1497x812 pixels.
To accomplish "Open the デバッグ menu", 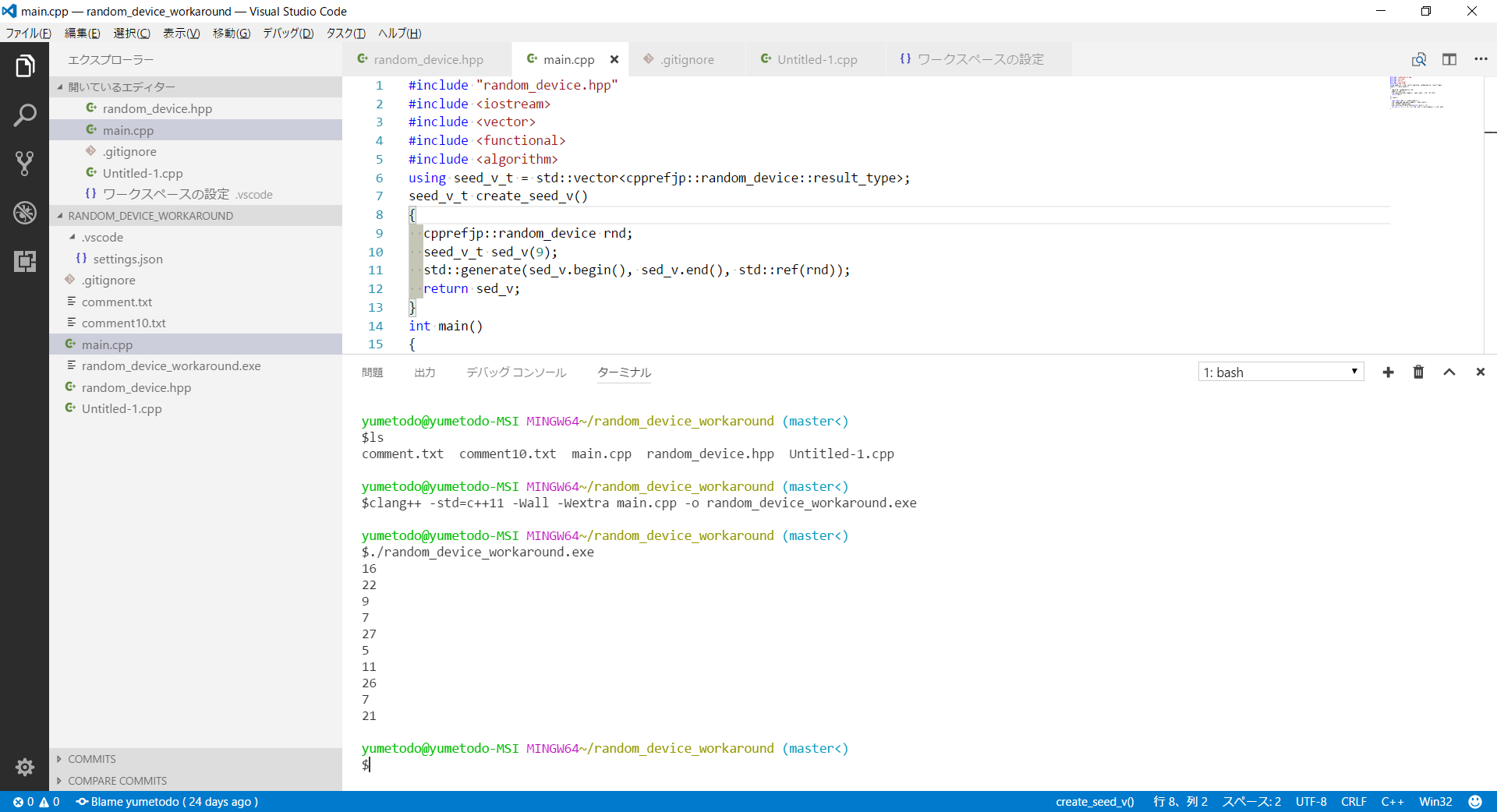I will click(287, 34).
